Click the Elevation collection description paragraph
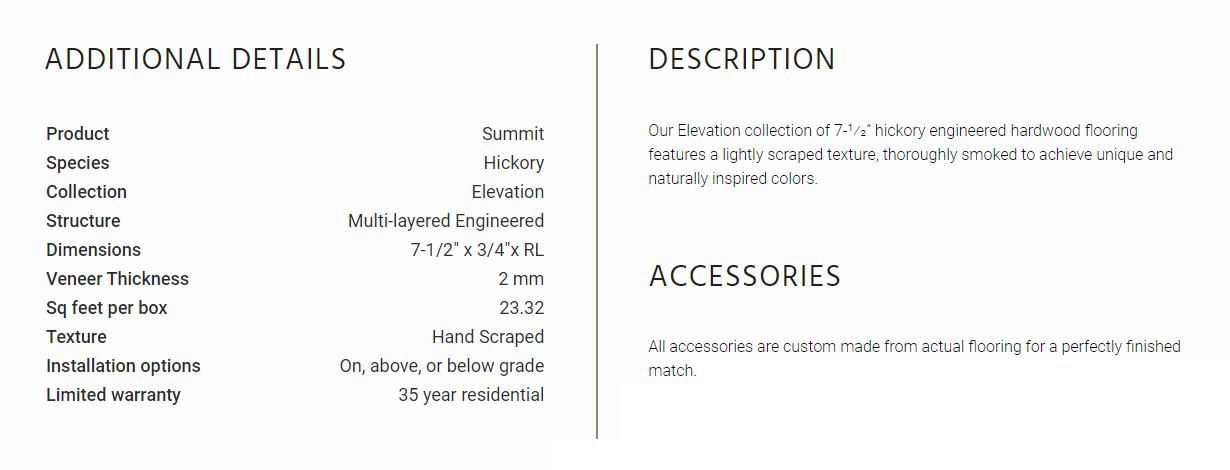Viewport: 1230px width, 470px height. tap(911, 155)
